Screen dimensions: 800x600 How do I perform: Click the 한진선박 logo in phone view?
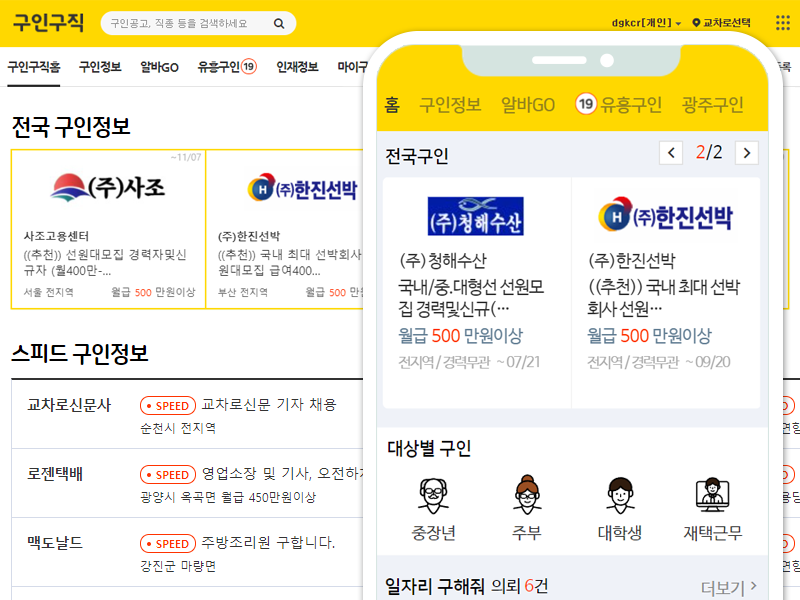click(x=665, y=215)
